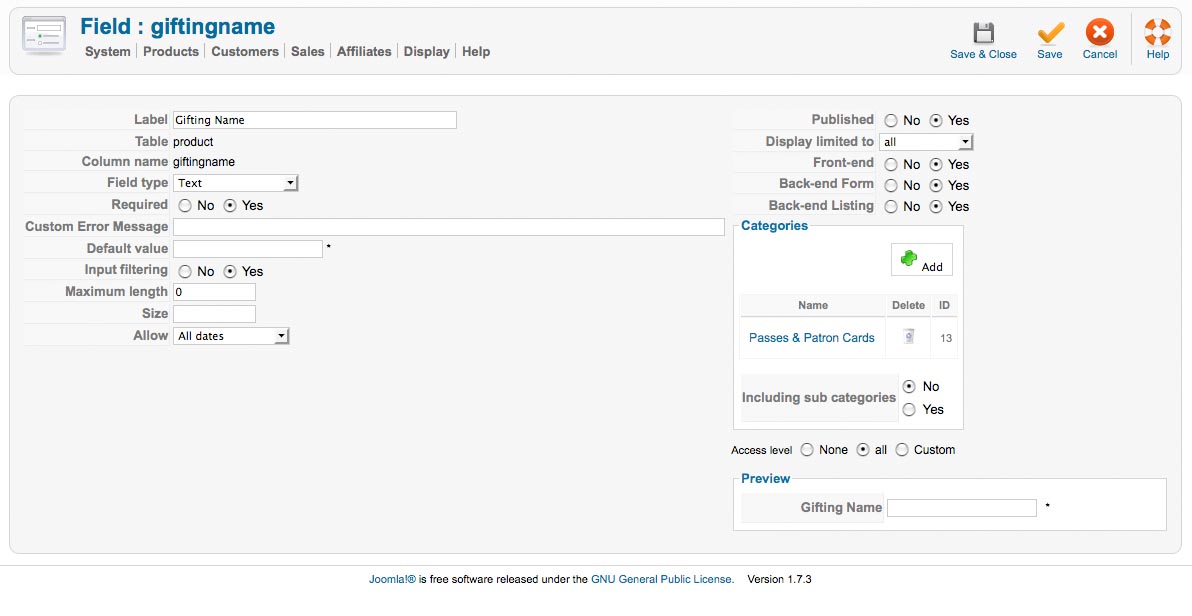
Task: Open the Passes & Patron Cards link
Action: (811, 338)
